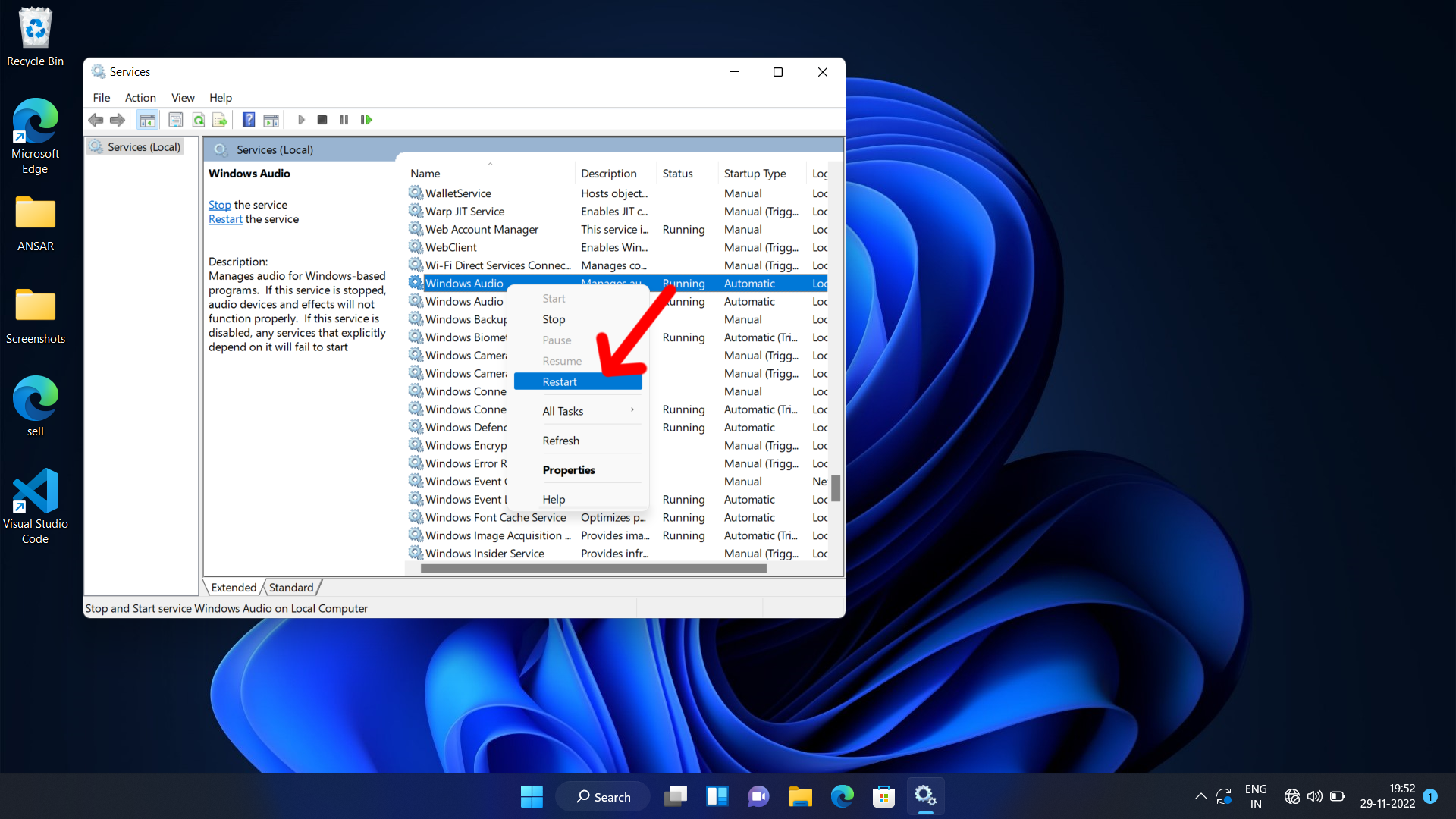Open the View menu
The width and height of the screenshot is (1456, 819).
(x=183, y=98)
